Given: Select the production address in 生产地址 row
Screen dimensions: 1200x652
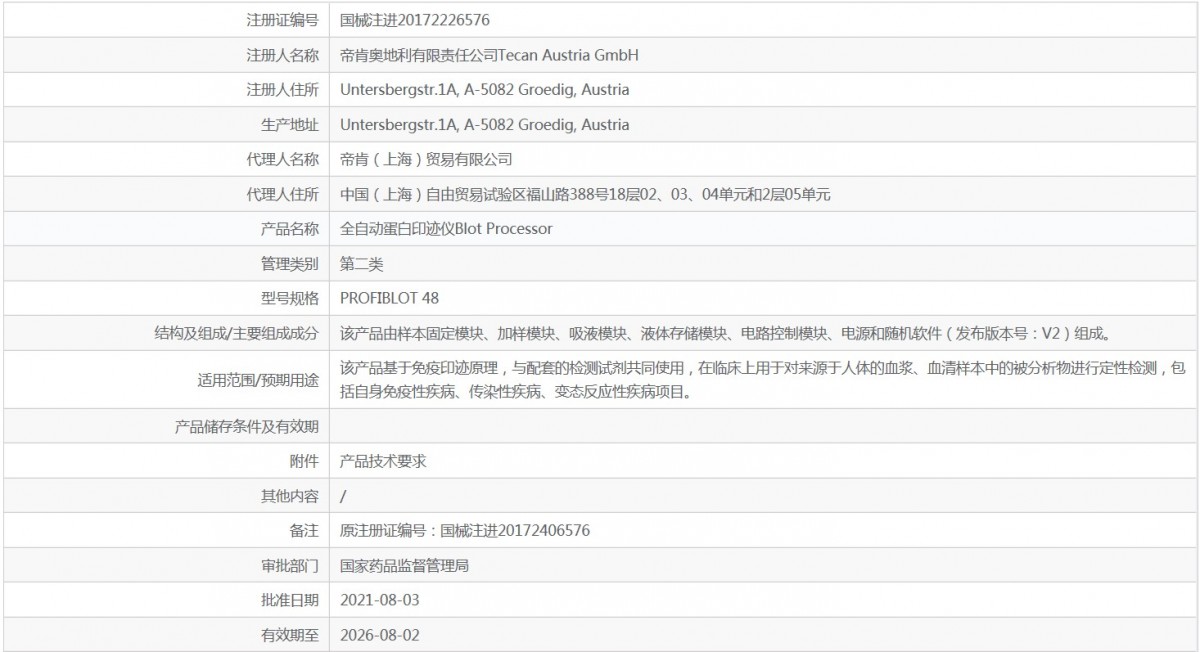Looking at the screenshot, I should tap(485, 124).
